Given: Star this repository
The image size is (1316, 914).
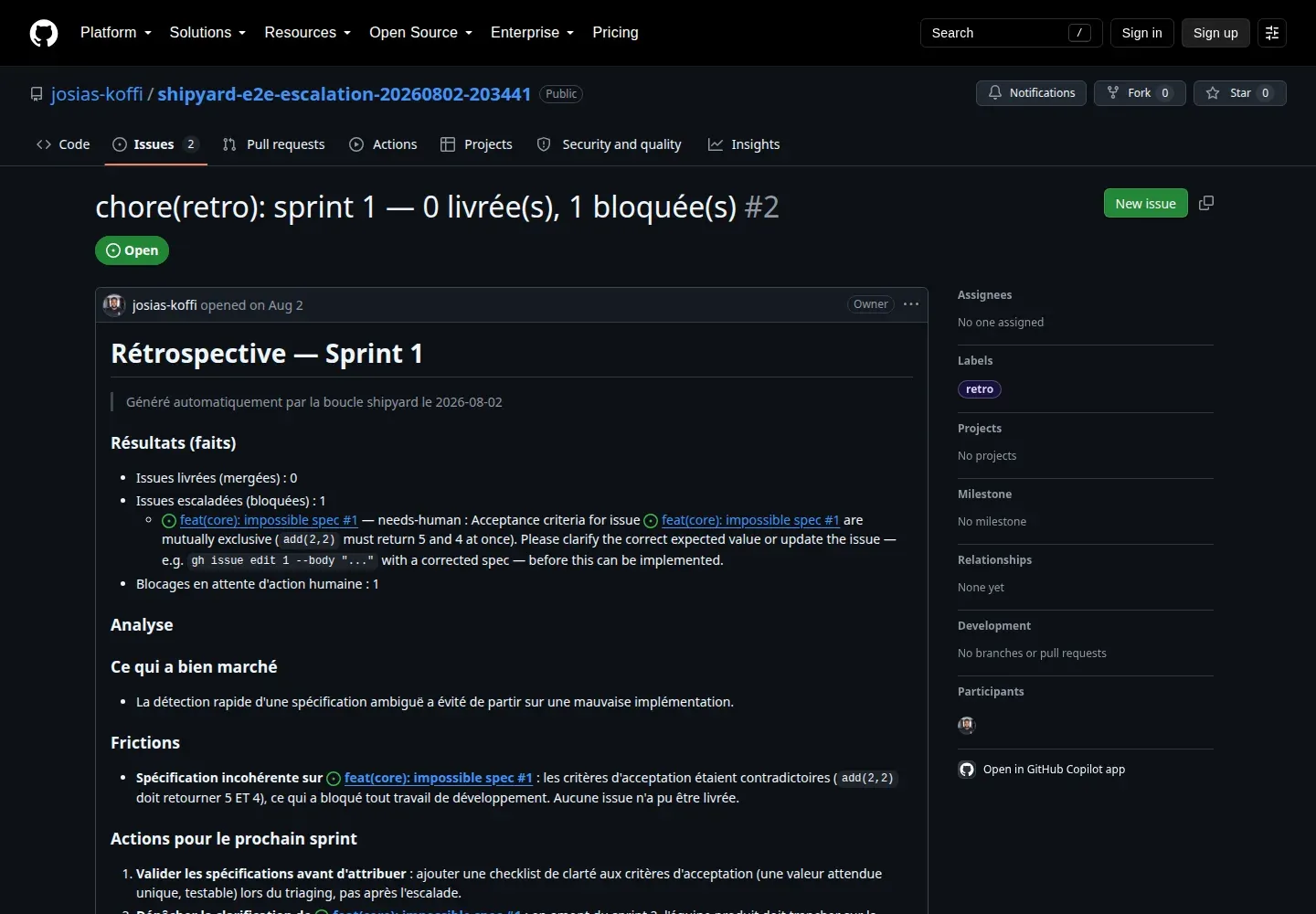Looking at the screenshot, I should pos(1240,93).
